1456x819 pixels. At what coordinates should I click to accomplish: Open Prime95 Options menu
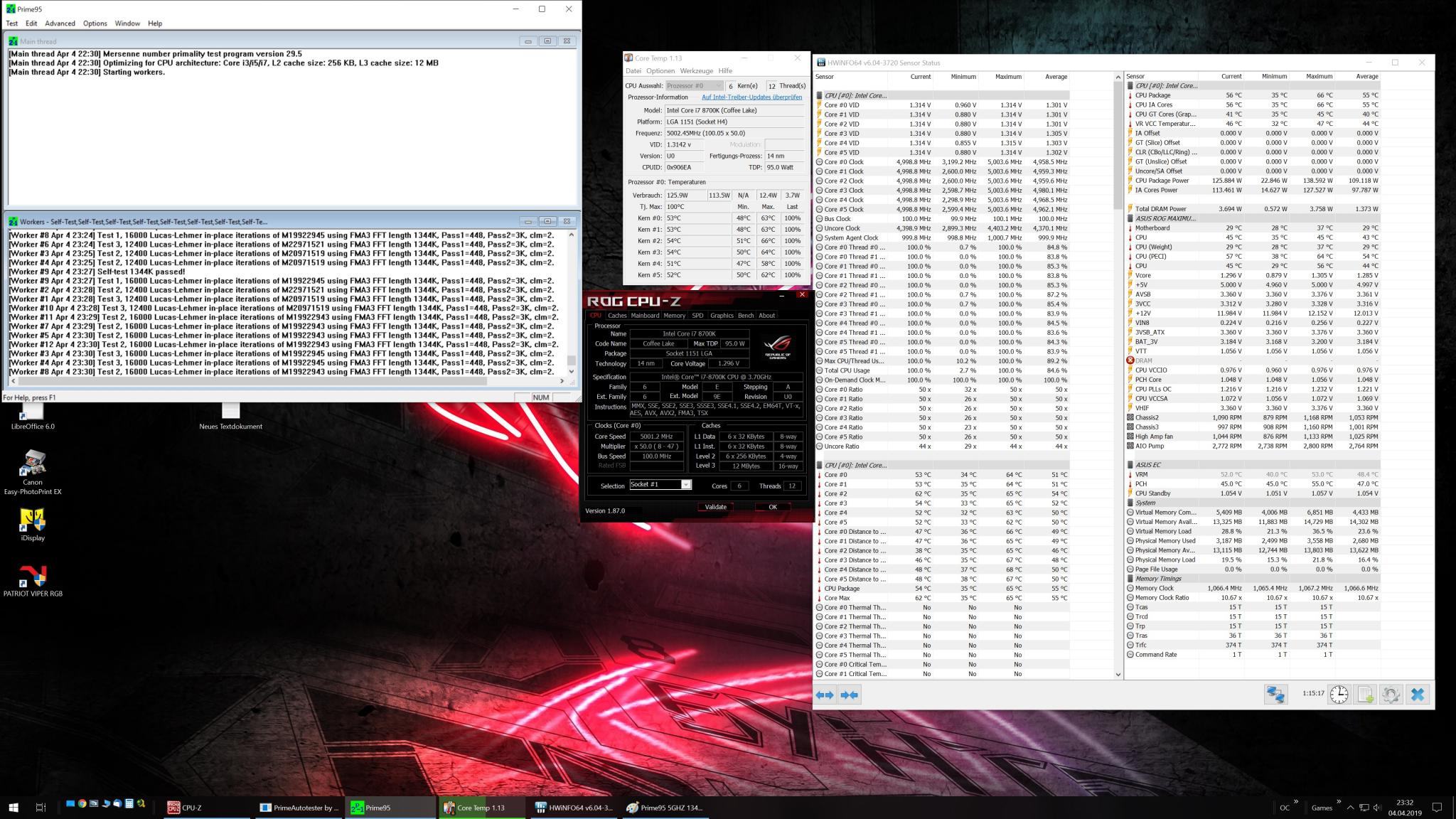point(95,23)
